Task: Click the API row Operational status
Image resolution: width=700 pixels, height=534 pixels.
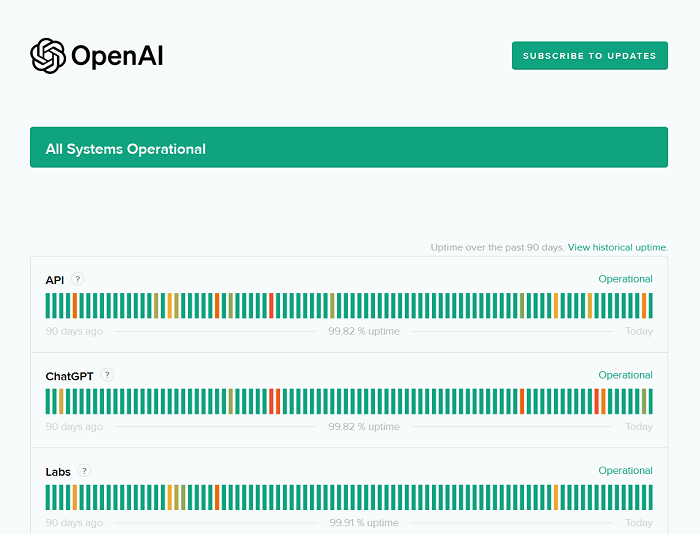Action: 625,279
